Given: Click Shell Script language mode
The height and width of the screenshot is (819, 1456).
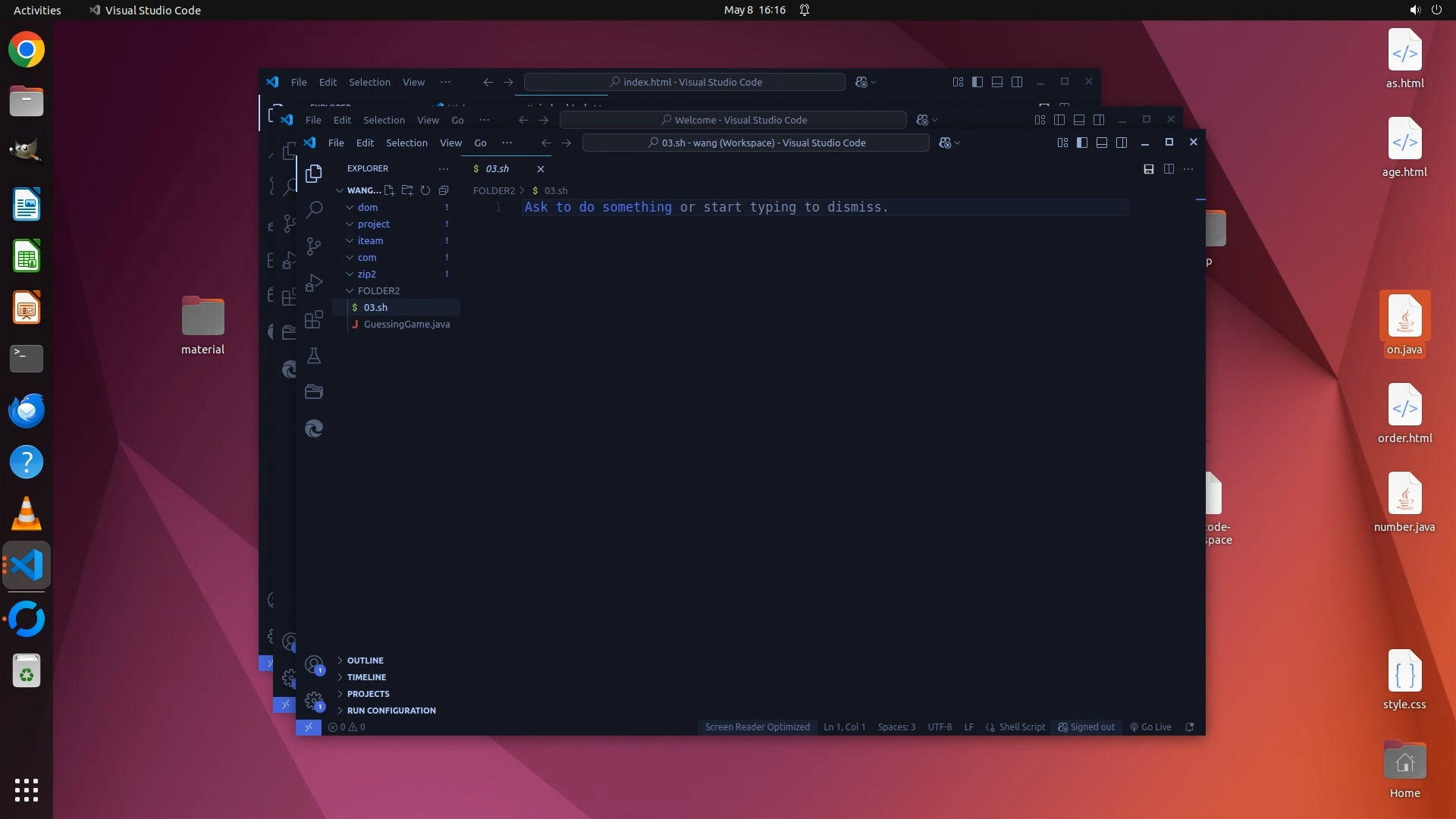Looking at the screenshot, I should coord(1021,726).
